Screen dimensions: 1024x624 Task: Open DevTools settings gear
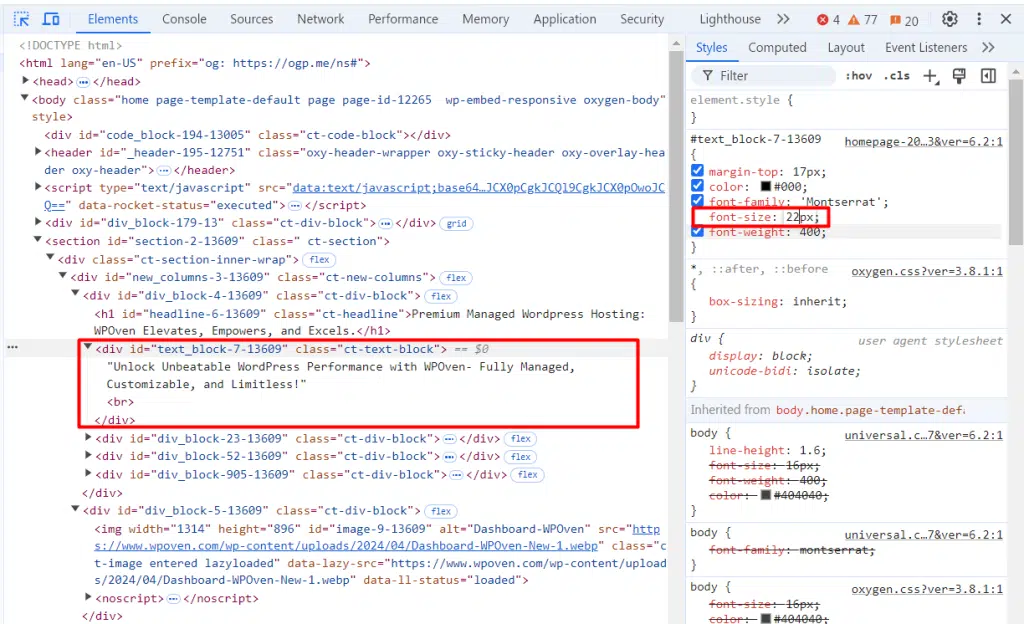(x=949, y=19)
